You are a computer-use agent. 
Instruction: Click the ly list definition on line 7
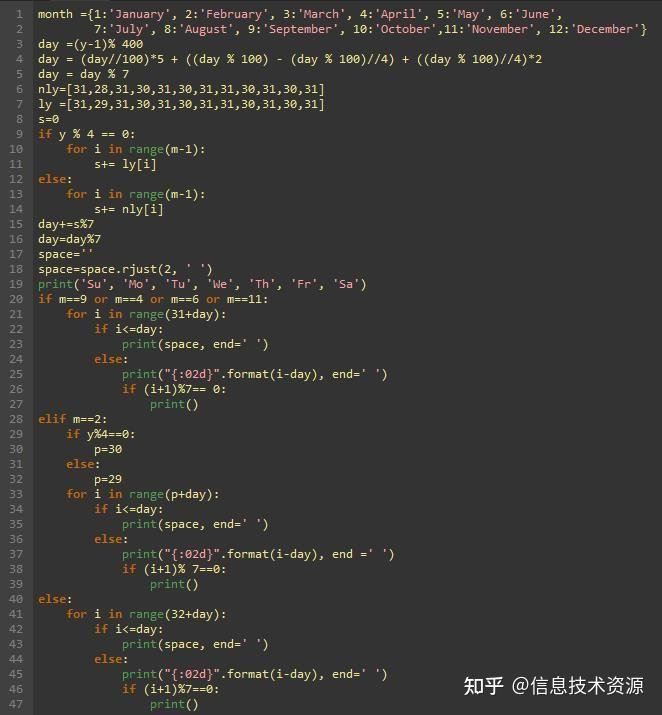181,104
